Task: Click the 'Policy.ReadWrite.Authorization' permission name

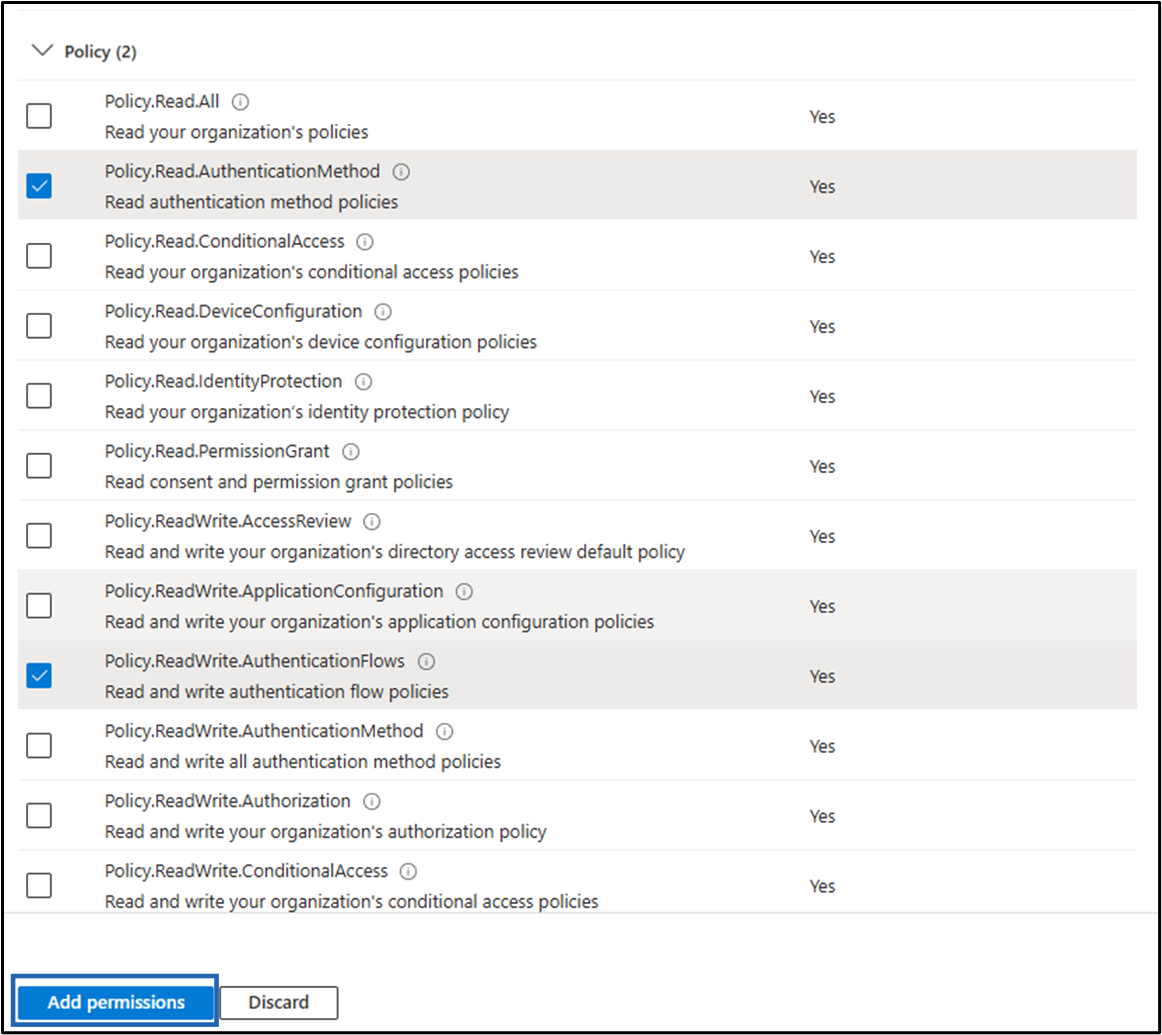Action: [x=228, y=801]
